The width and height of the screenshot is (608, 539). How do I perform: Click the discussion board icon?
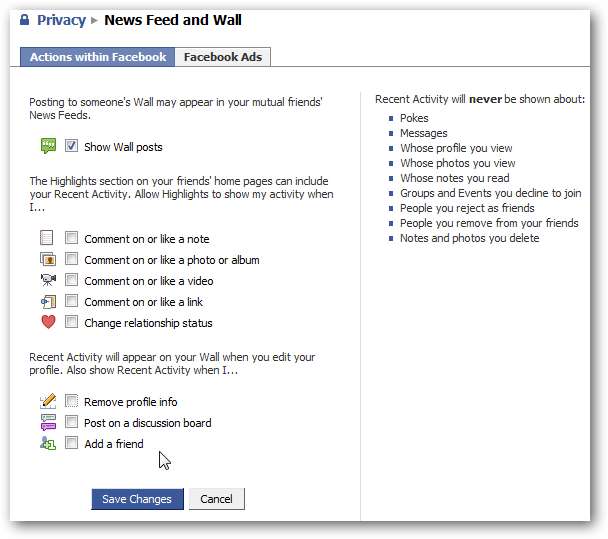click(x=47, y=422)
